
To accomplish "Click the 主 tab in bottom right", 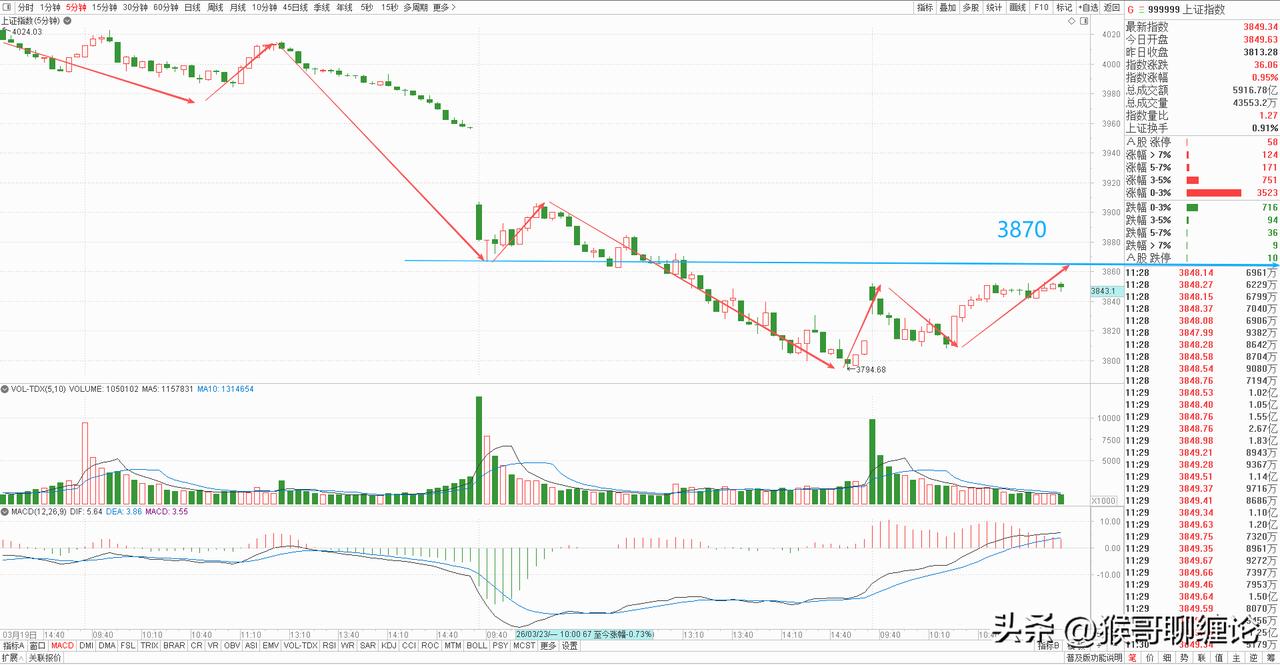I will [x=1236, y=658].
